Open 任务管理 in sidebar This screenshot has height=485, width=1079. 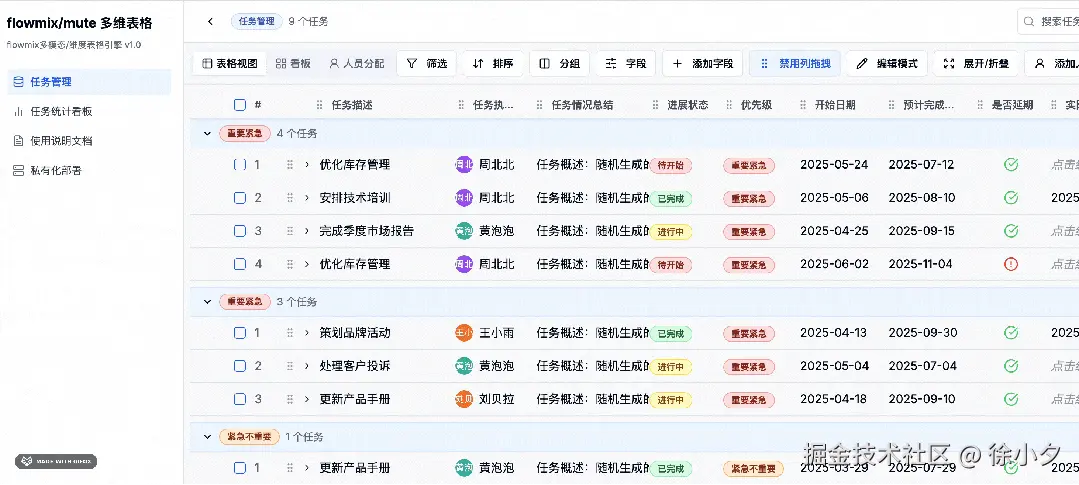click(x=89, y=82)
